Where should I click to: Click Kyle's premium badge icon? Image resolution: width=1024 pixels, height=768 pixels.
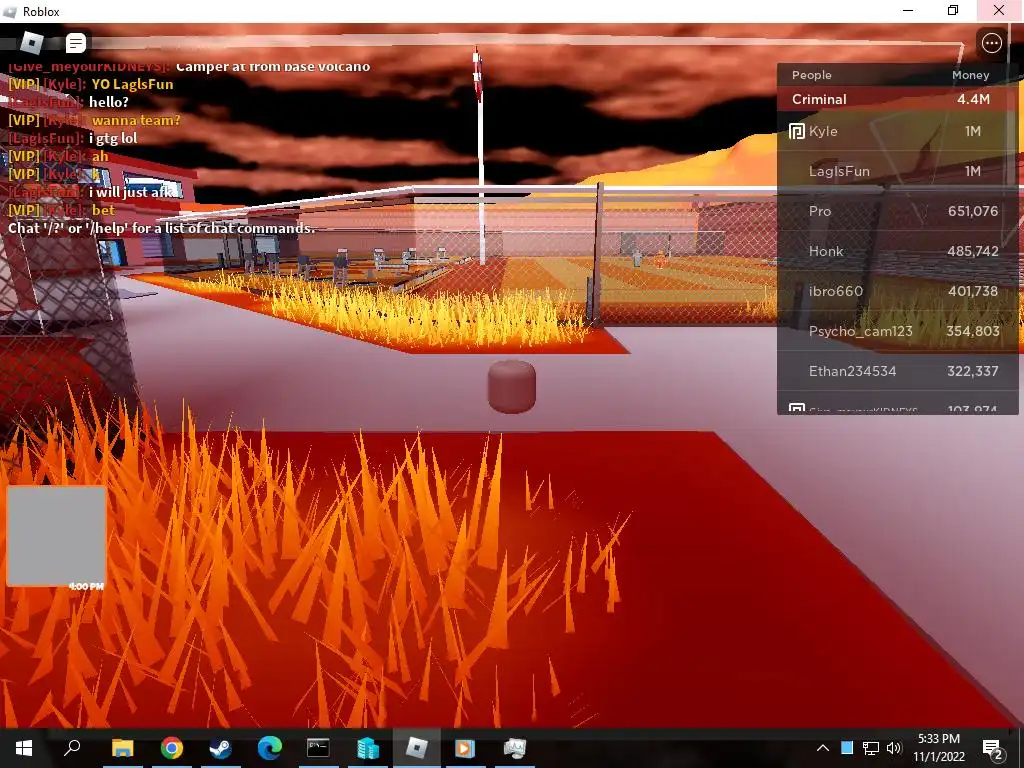pyautogui.click(x=797, y=131)
